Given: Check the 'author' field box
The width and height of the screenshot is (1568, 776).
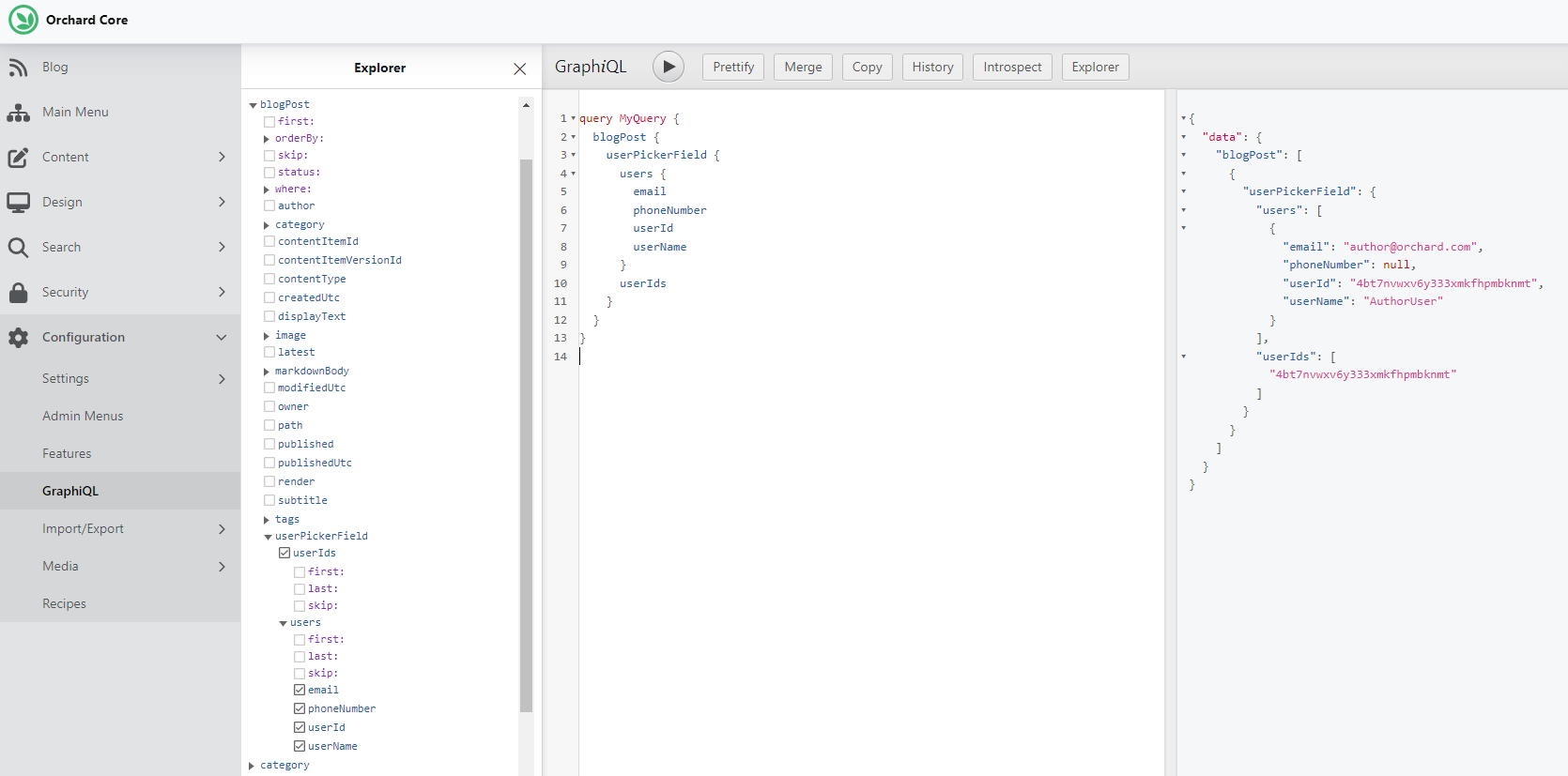Looking at the screenshot, I should pos(269,206).
